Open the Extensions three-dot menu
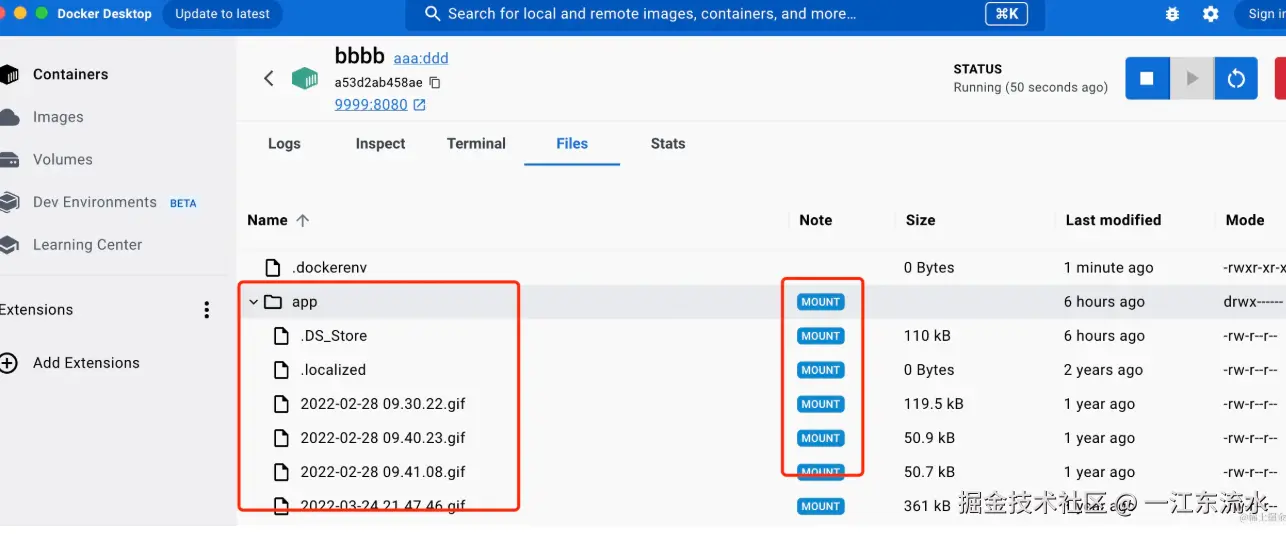This screenshot has height=534, width=1286. (207, 310)
